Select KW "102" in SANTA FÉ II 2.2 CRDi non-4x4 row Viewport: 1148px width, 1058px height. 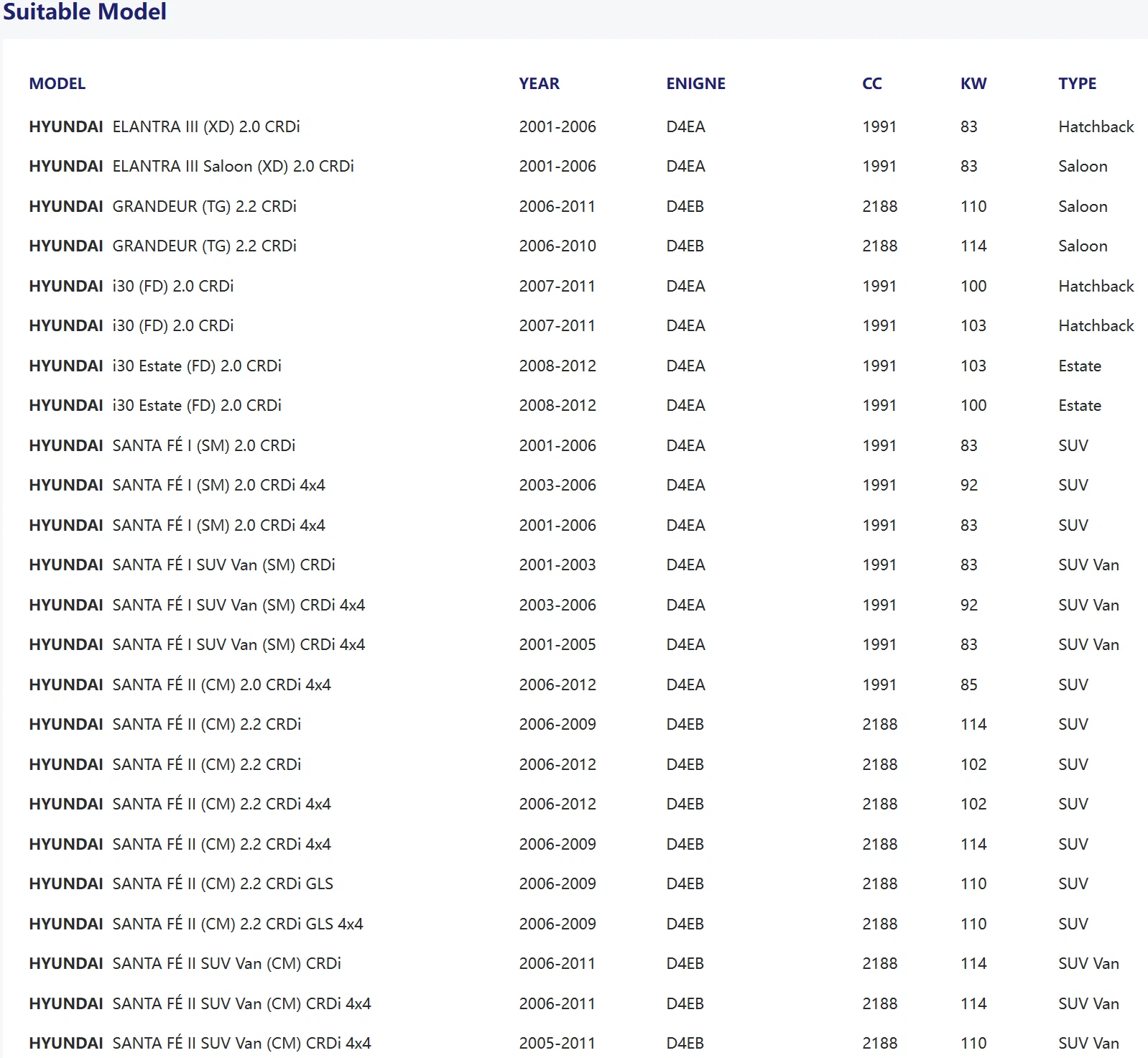pyautogui.click(x=973, y=765)
